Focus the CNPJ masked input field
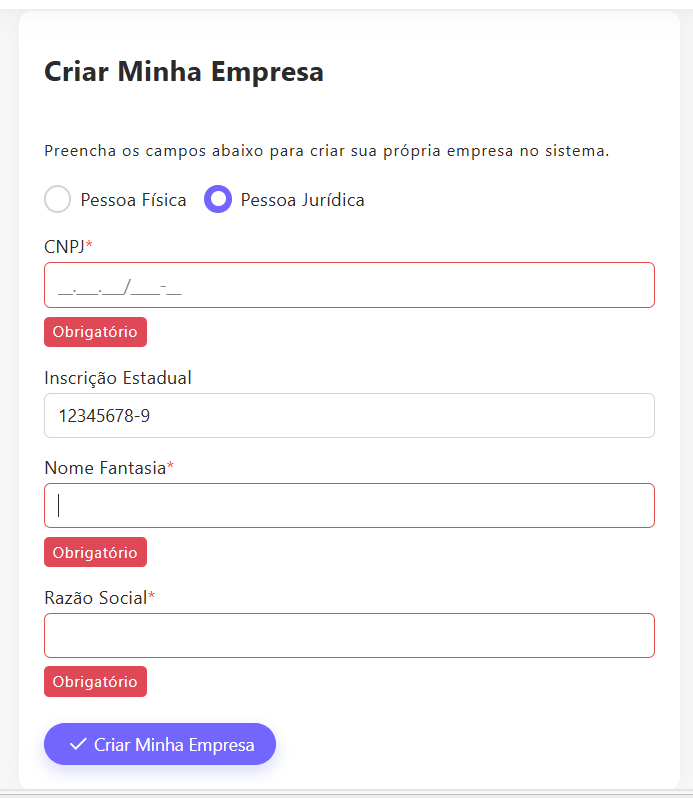Viewport: 693px width, 798px height. (349, 285)
